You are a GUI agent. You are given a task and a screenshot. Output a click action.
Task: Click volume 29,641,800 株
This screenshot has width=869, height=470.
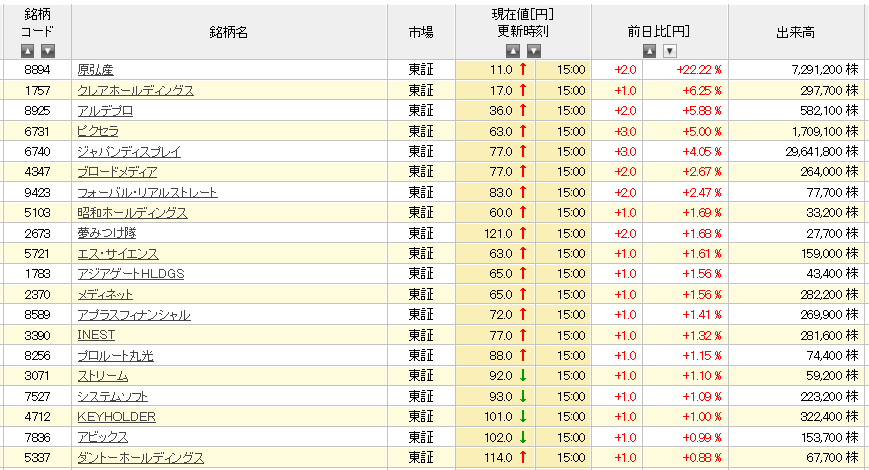click(822, 151)
